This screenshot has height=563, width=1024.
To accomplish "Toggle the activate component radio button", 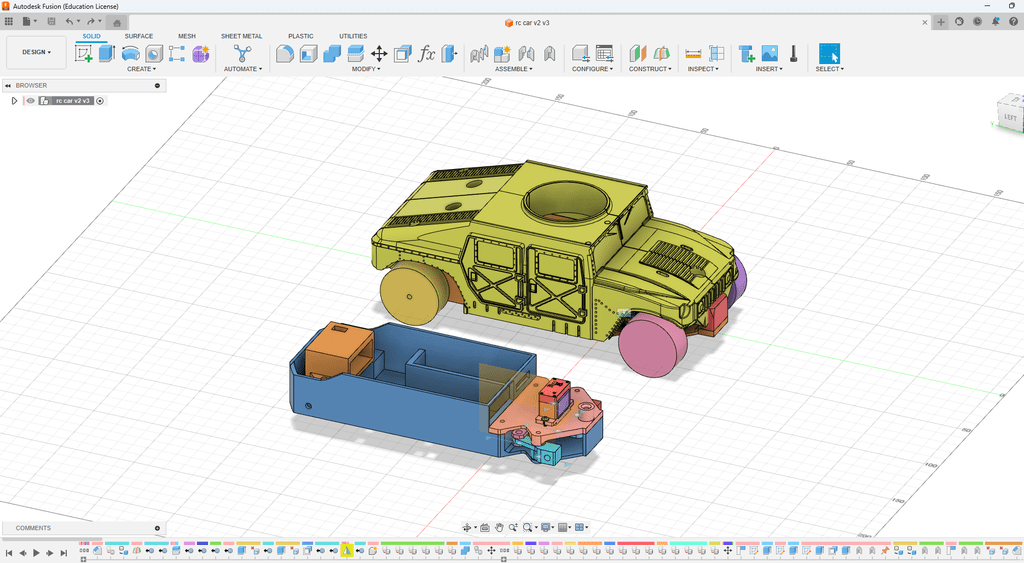I will pyautogui.click(x=100, y=101).
